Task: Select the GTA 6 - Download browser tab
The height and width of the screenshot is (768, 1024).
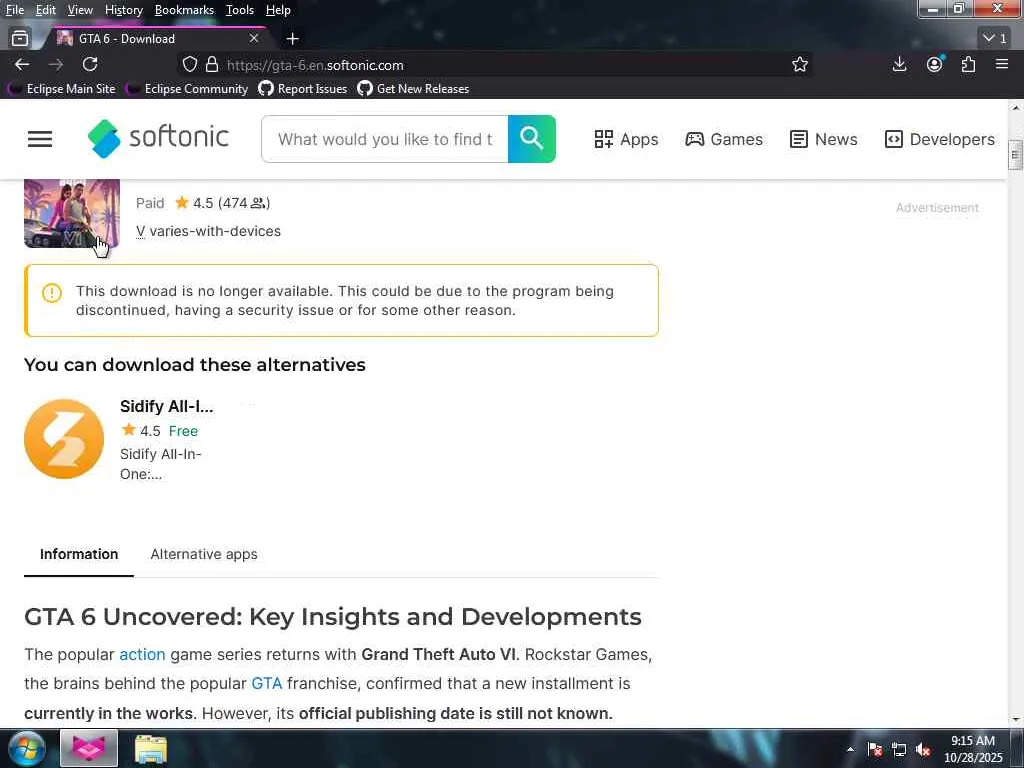Action: pyautogui.click(x=155, y=39)
